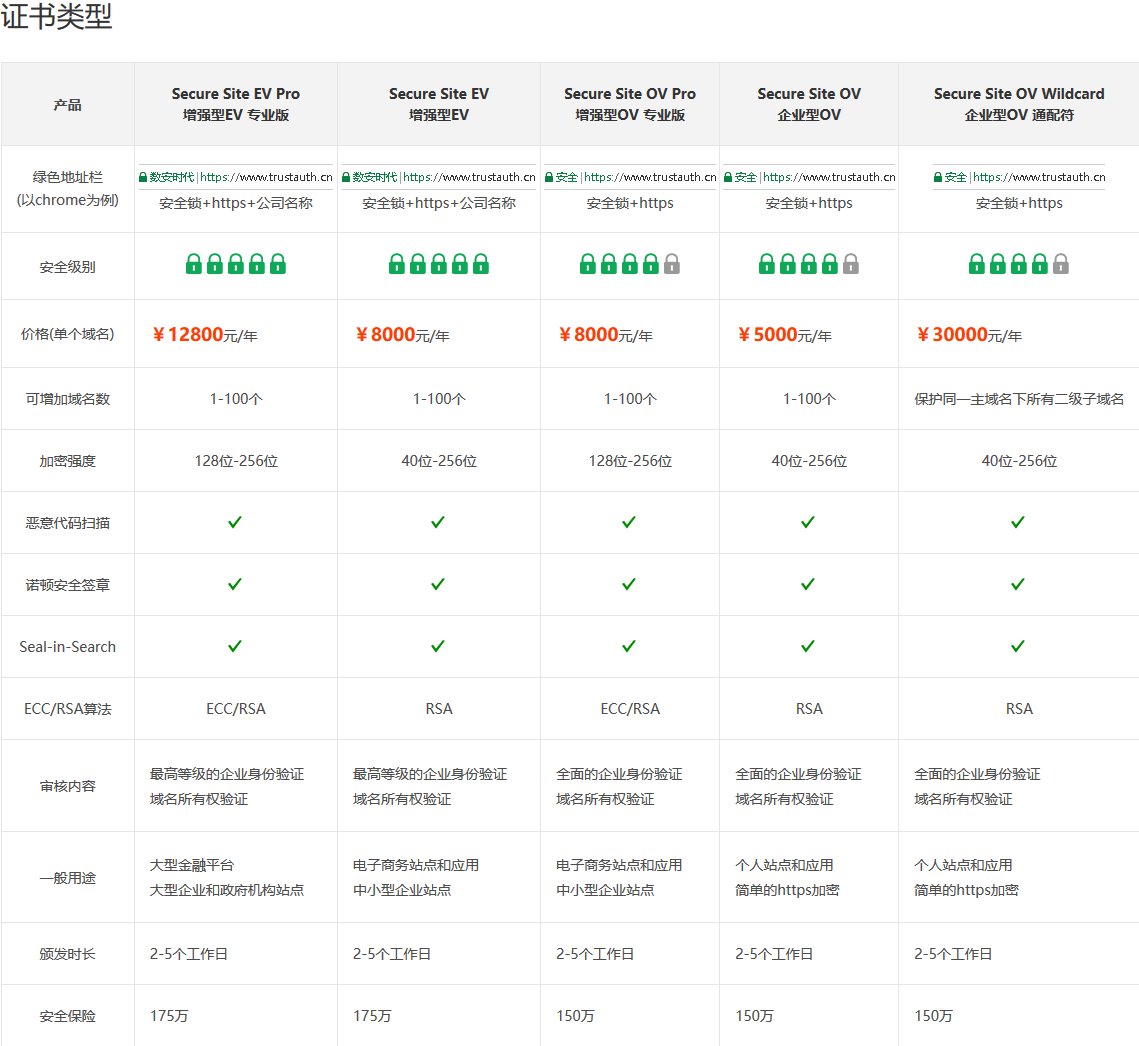Click 诺顿安全签章 checkmark under Secure Site EV Pro
This screenshot has height=1046, width=1139.
point(235,584)
